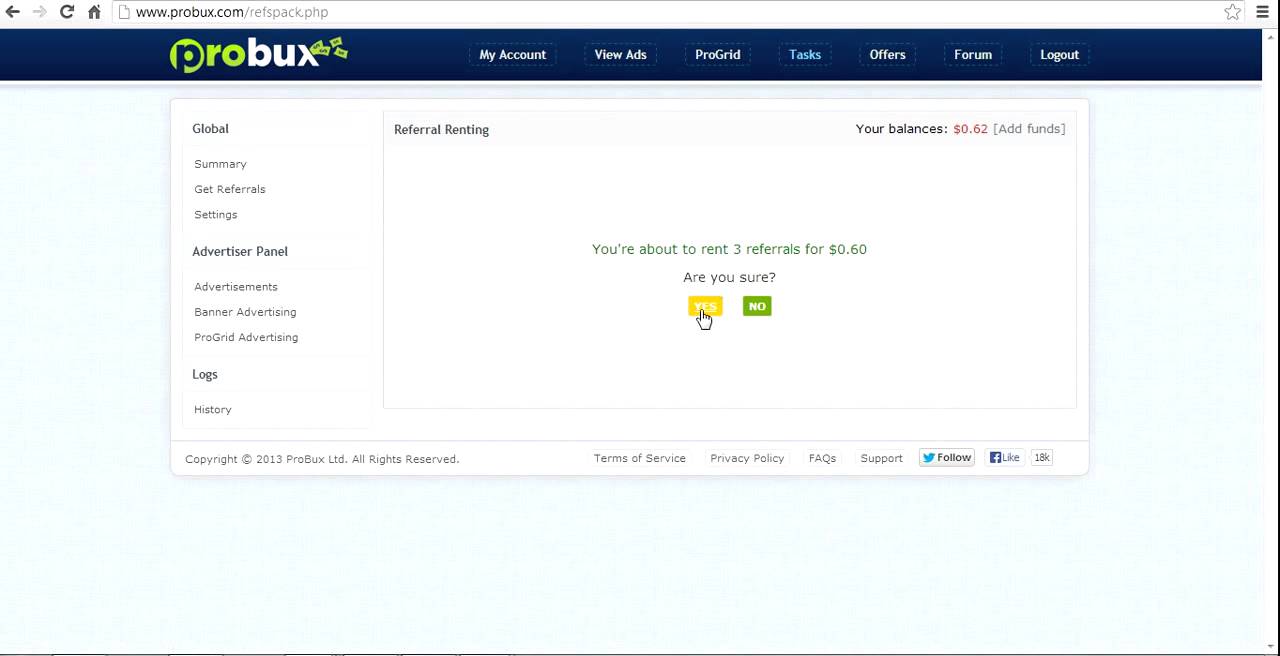Open Tasks in navigation
1280x656 pixels.
(x=804, y=55)
